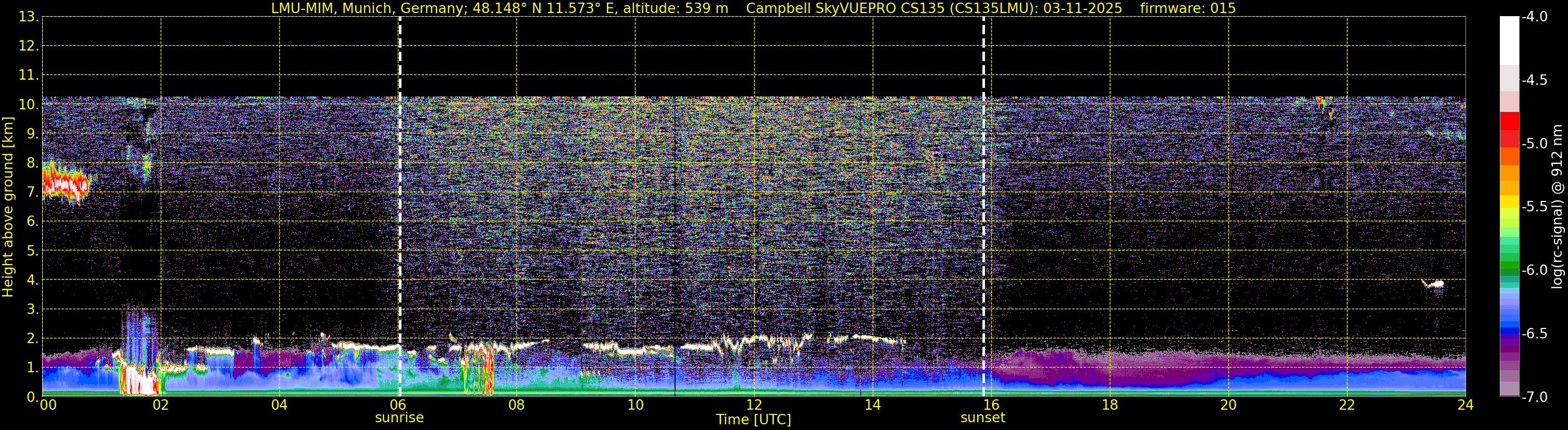Click the '00' tick on the time axis
This screenshot has height=430, width=1568.
point(48,404)
